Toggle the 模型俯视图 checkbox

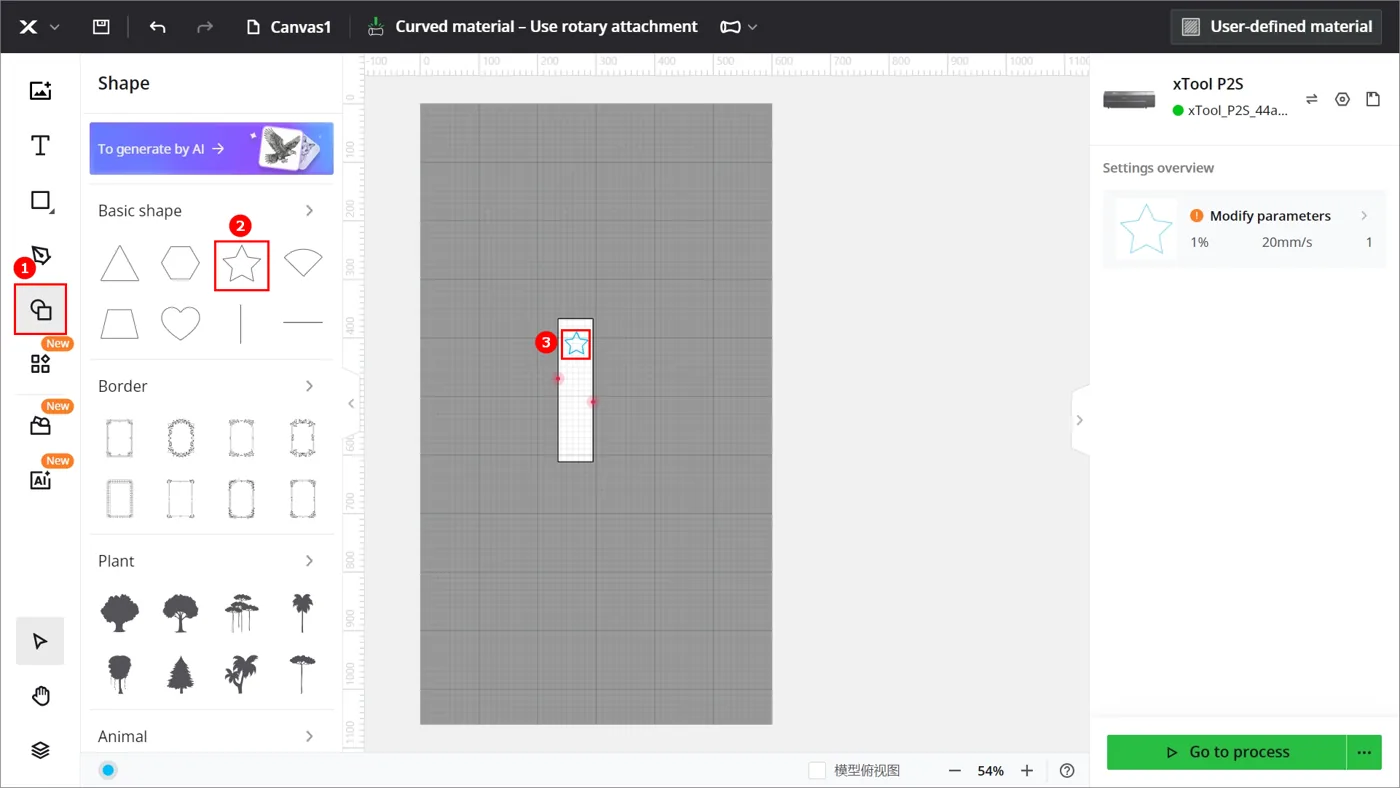click(817, 770)
